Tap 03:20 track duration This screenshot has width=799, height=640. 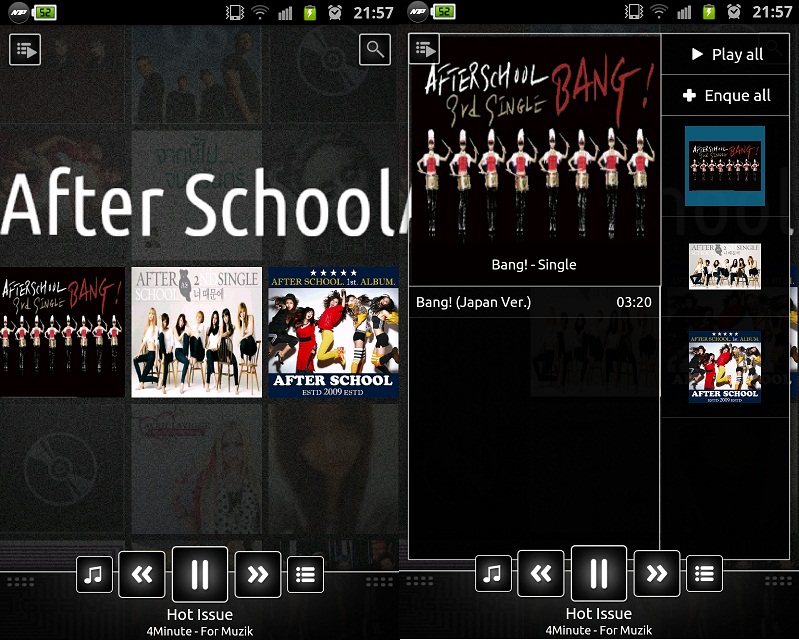point(634,302)
